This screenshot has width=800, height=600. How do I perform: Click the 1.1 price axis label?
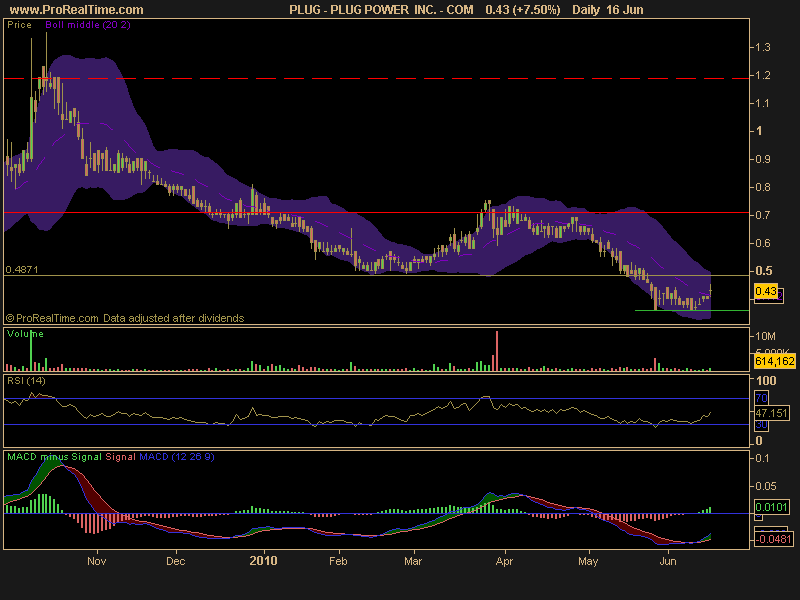[x=763, y=104]
